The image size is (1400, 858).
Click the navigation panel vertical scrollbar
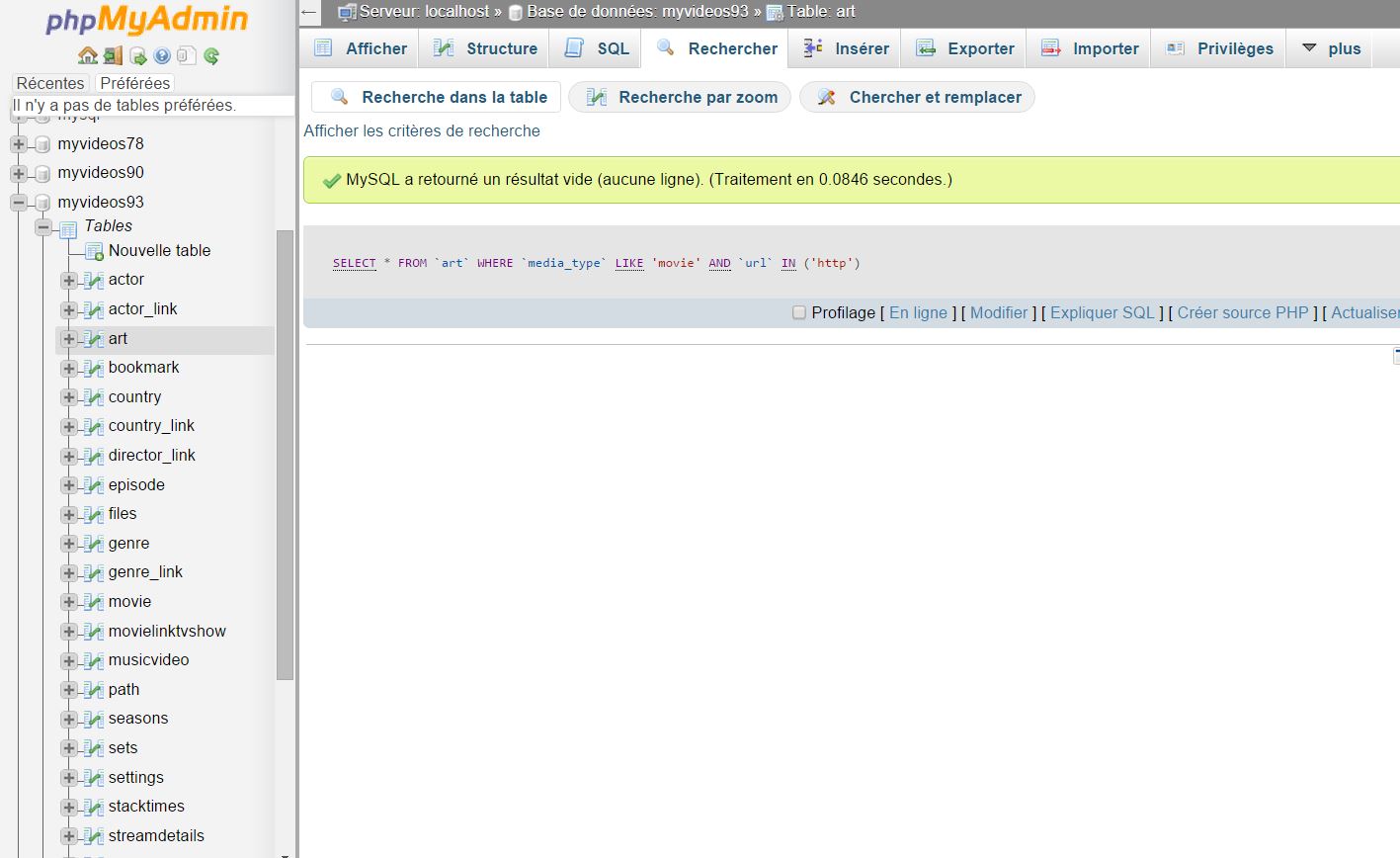coord(285,455)
